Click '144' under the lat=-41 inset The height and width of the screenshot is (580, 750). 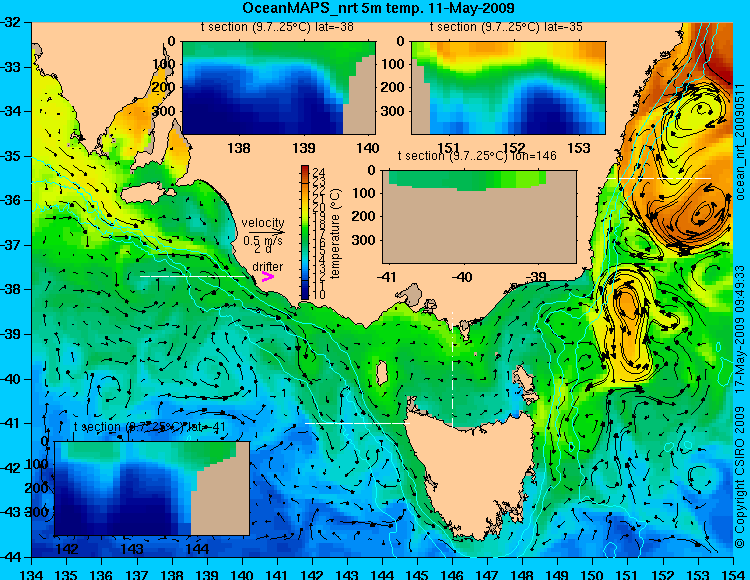point(199,549)
